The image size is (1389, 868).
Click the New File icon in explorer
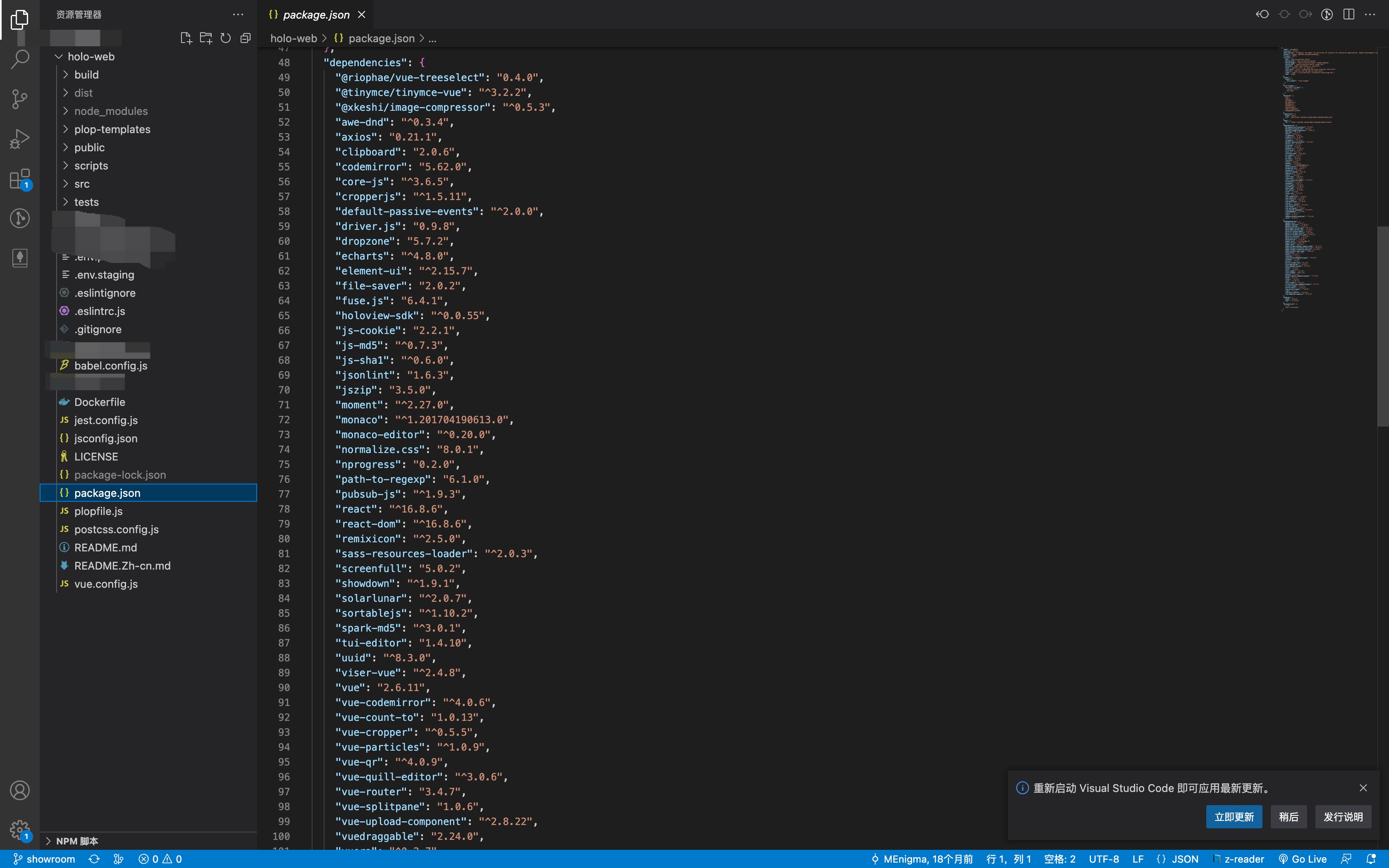[x=185, y=38]
